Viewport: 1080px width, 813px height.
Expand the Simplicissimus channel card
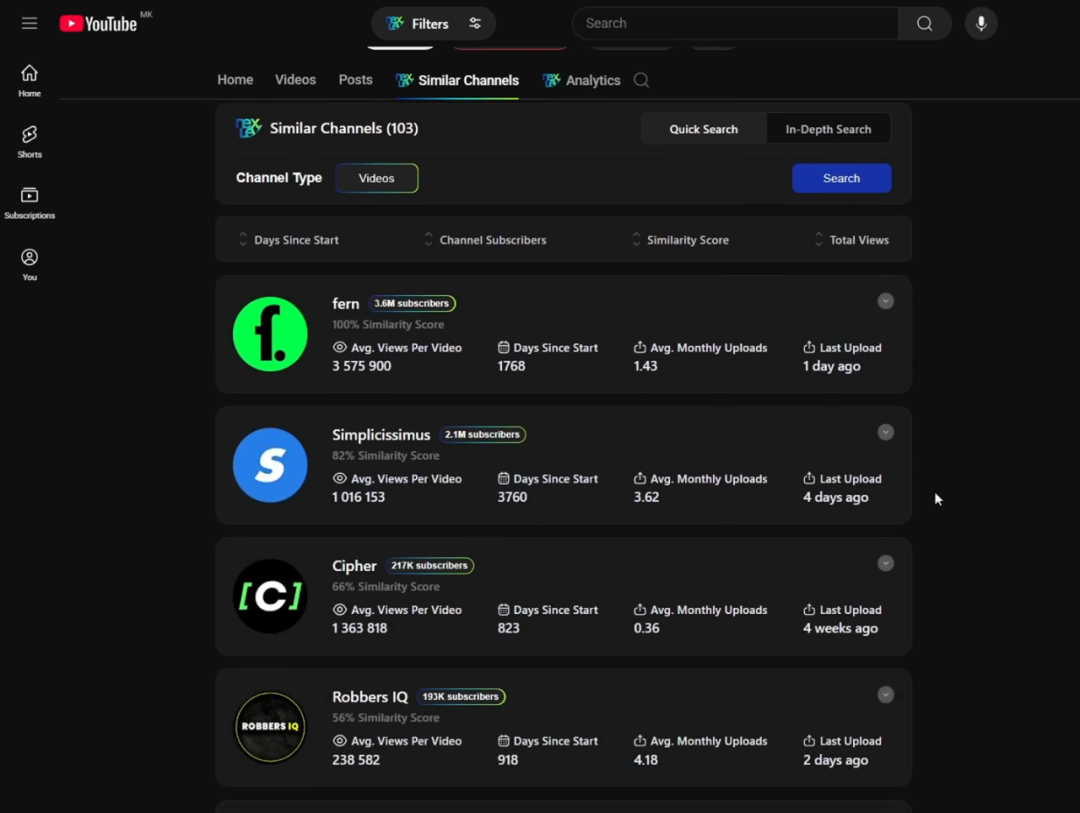[x=885, y=432]
